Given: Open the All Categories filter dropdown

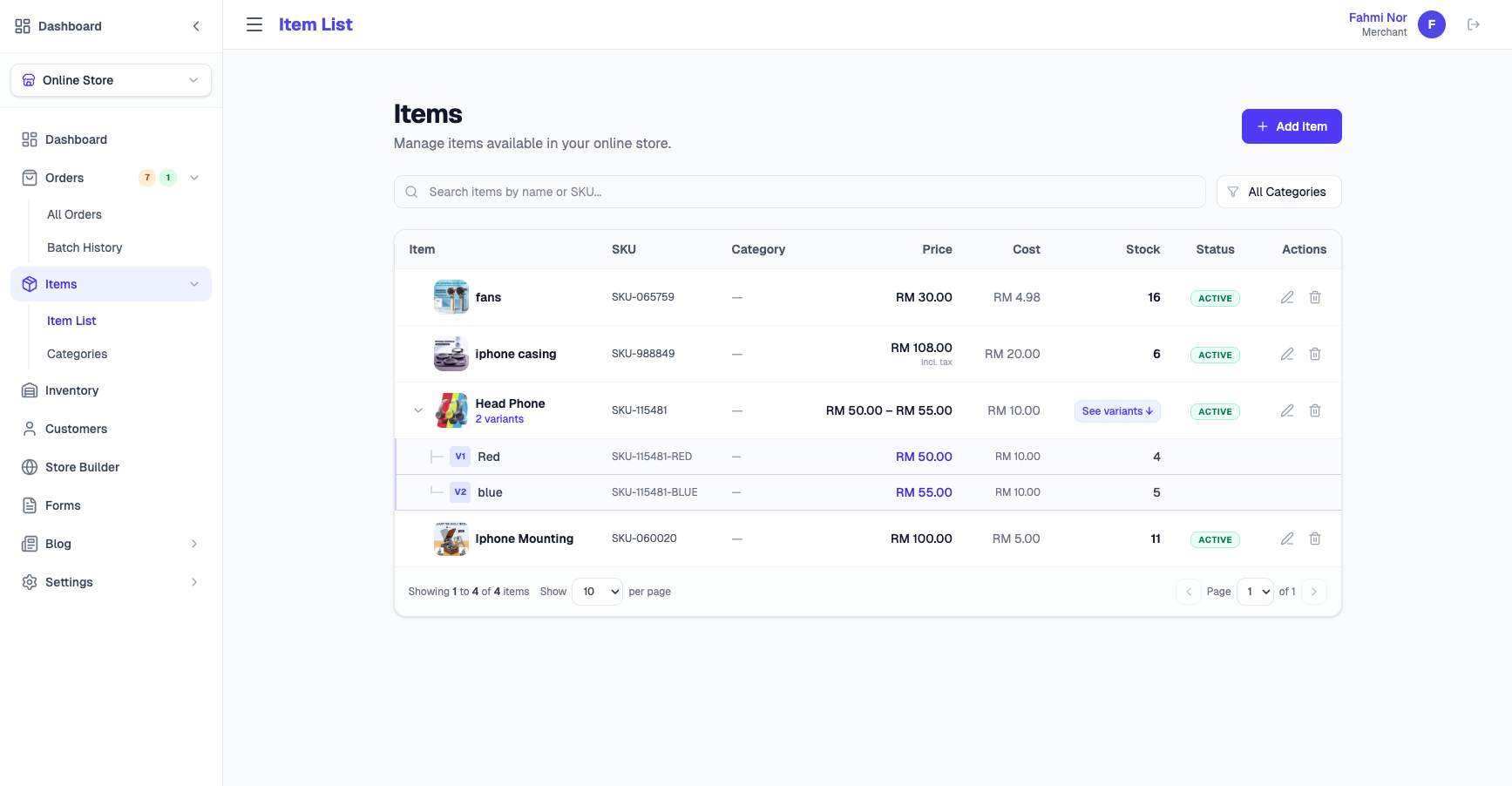Looking at the screenshot, I should [1278, 192].
